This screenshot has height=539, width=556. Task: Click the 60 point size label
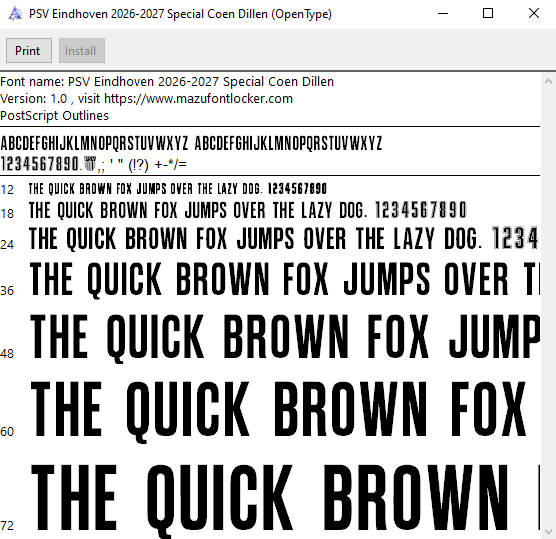(7, 432)
